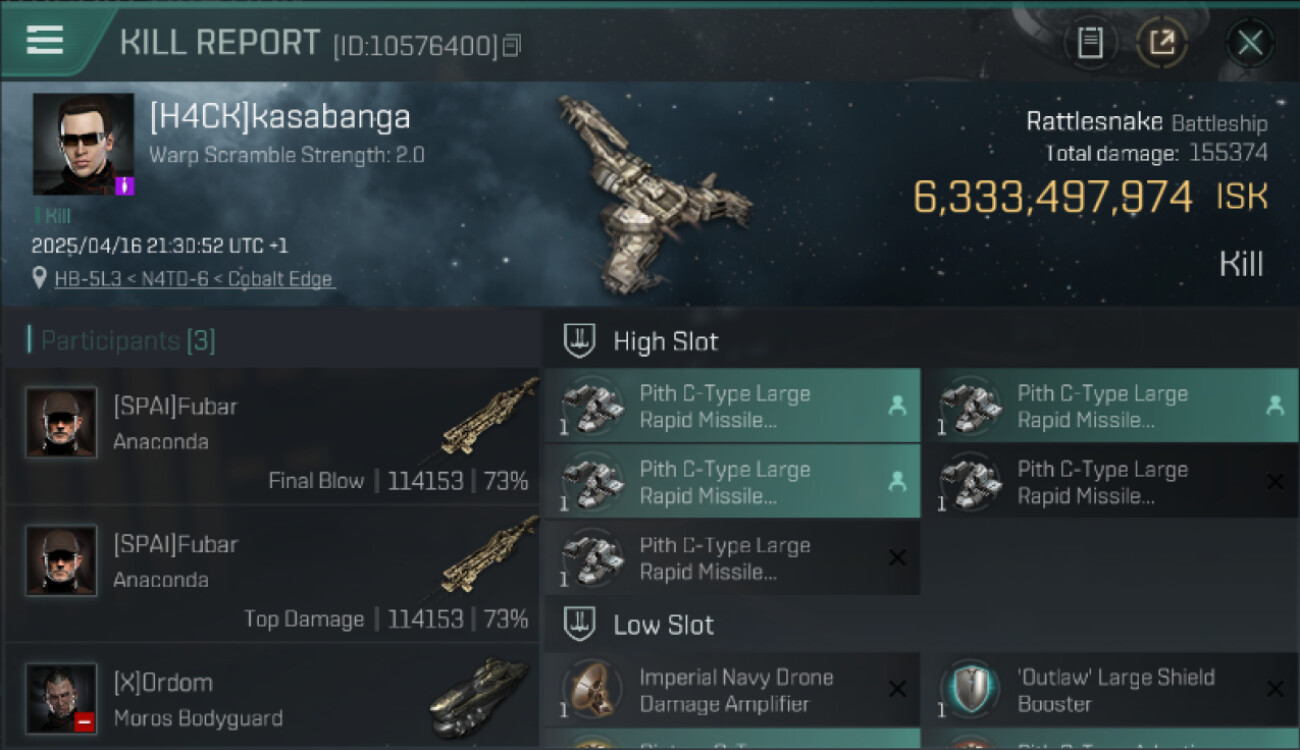Select first dropped Pith C-Type missile launcher
The image size is (1300, 750).
(732, 406)
